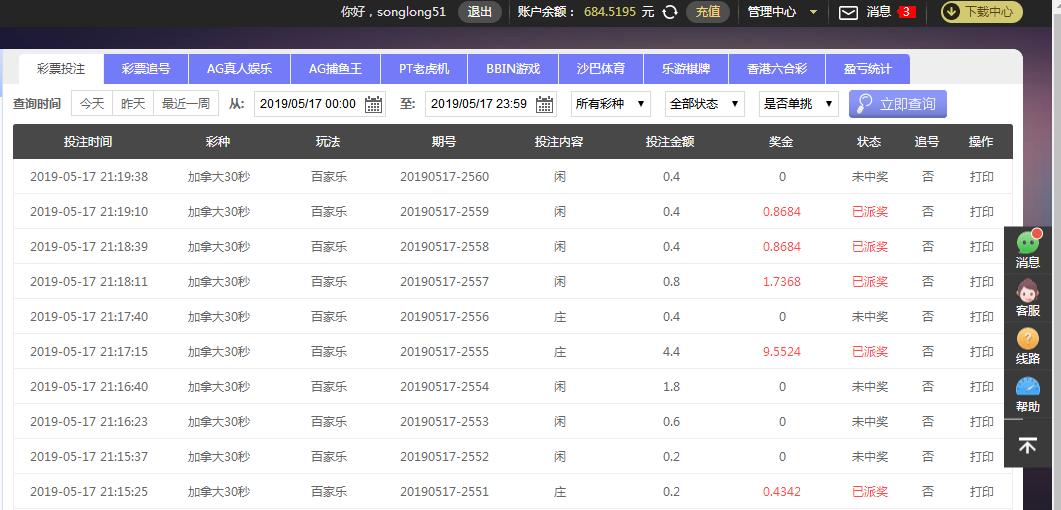Click the download center arrow icon

(951, 12)
